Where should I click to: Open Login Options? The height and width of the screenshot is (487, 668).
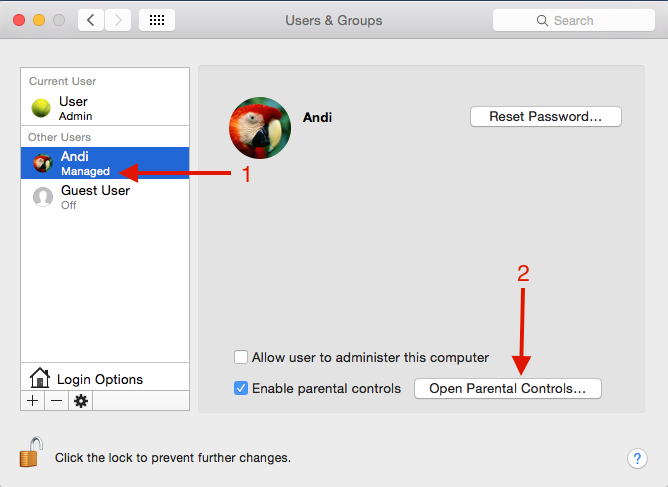coord(98,379)
